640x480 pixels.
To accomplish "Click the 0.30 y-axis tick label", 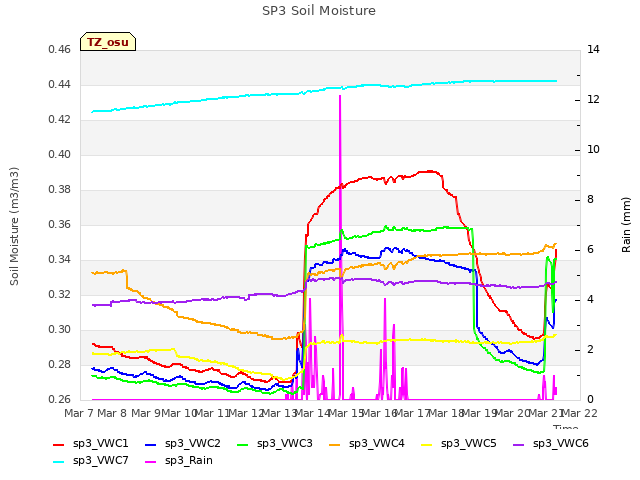I will point(60,329).
